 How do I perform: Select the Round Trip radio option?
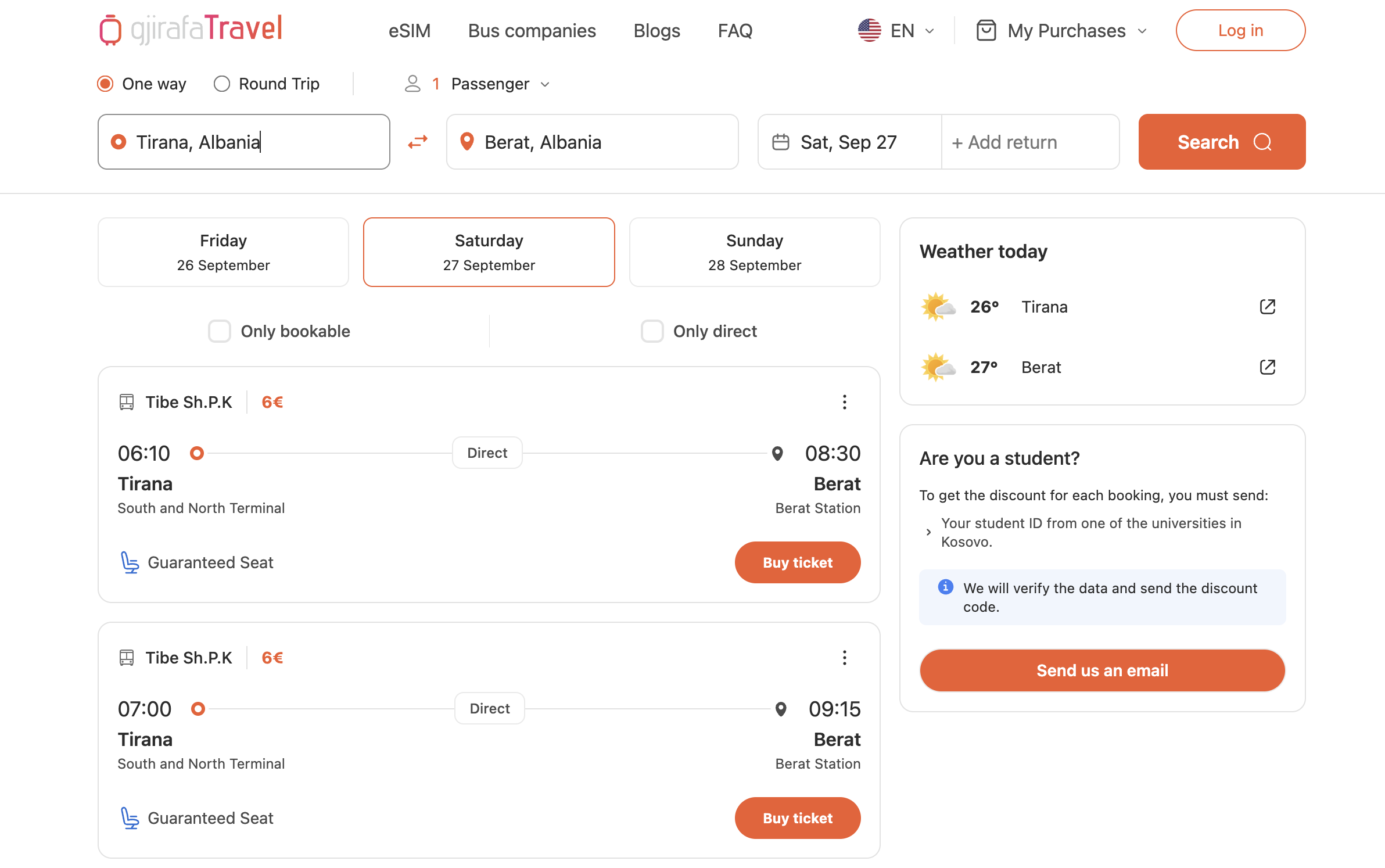[222, 84]
